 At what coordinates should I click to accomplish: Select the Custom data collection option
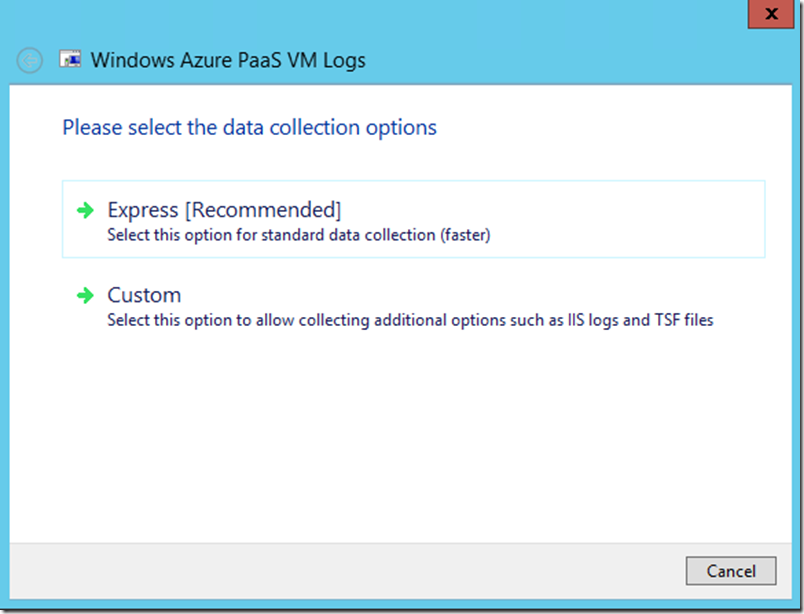coord(145,295)
